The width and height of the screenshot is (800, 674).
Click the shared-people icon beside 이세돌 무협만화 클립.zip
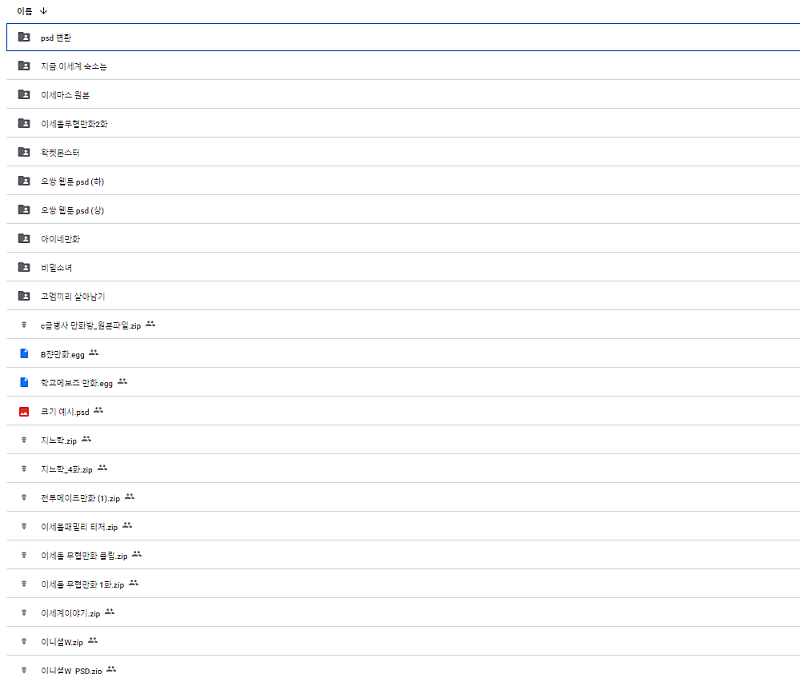point(137,554)
